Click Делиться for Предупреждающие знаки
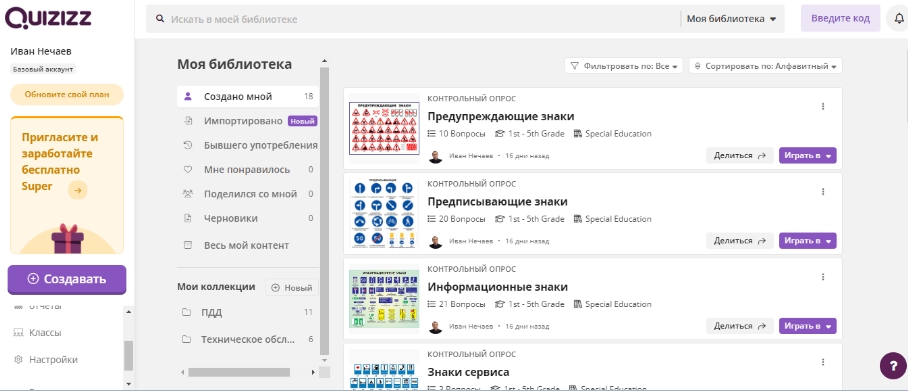 pos(739,156)
